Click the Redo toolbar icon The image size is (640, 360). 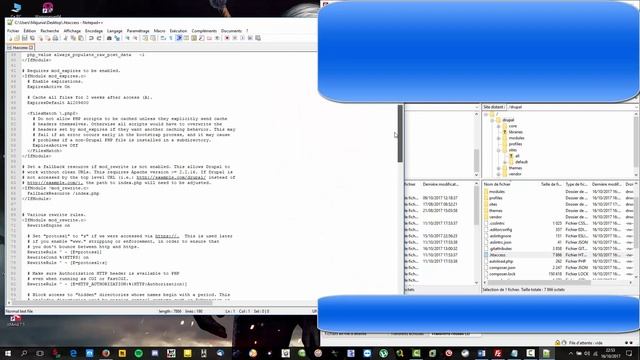(x=99, y=38)
